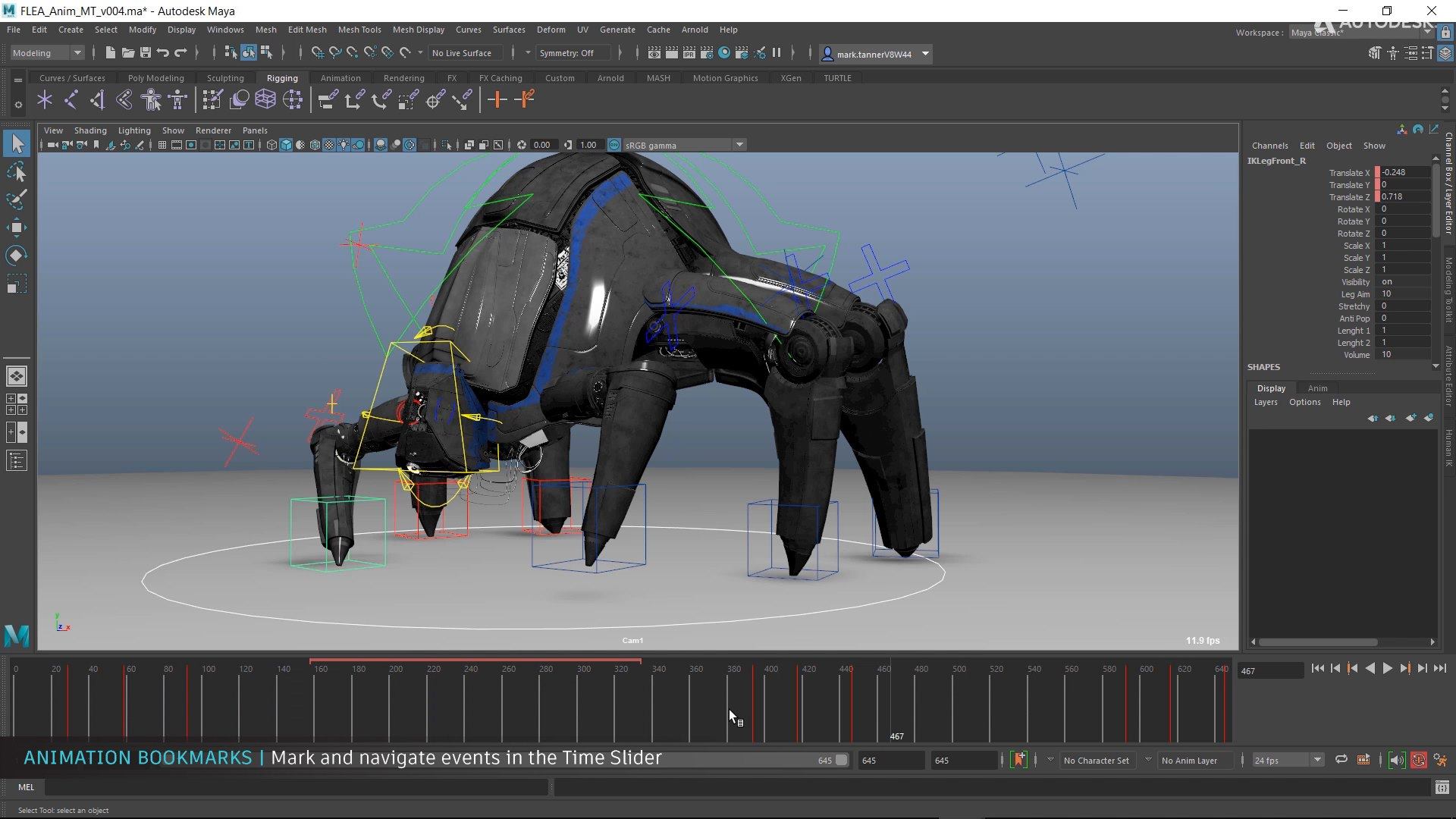The image size is (1456, 819).
Task: Create a new scene file
Action: point(110,53)
